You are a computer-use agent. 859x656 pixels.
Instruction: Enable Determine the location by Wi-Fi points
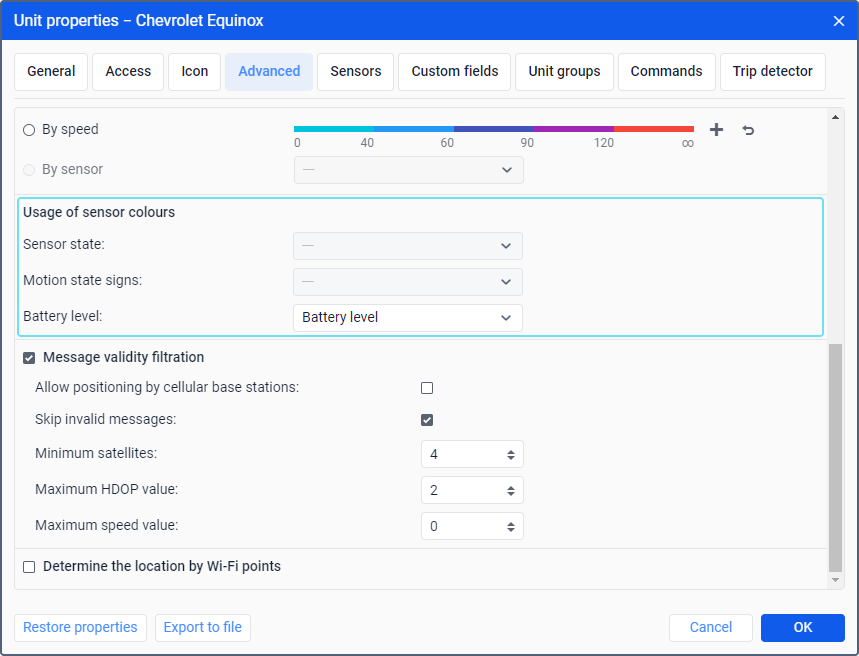click(x=29, y=567)
